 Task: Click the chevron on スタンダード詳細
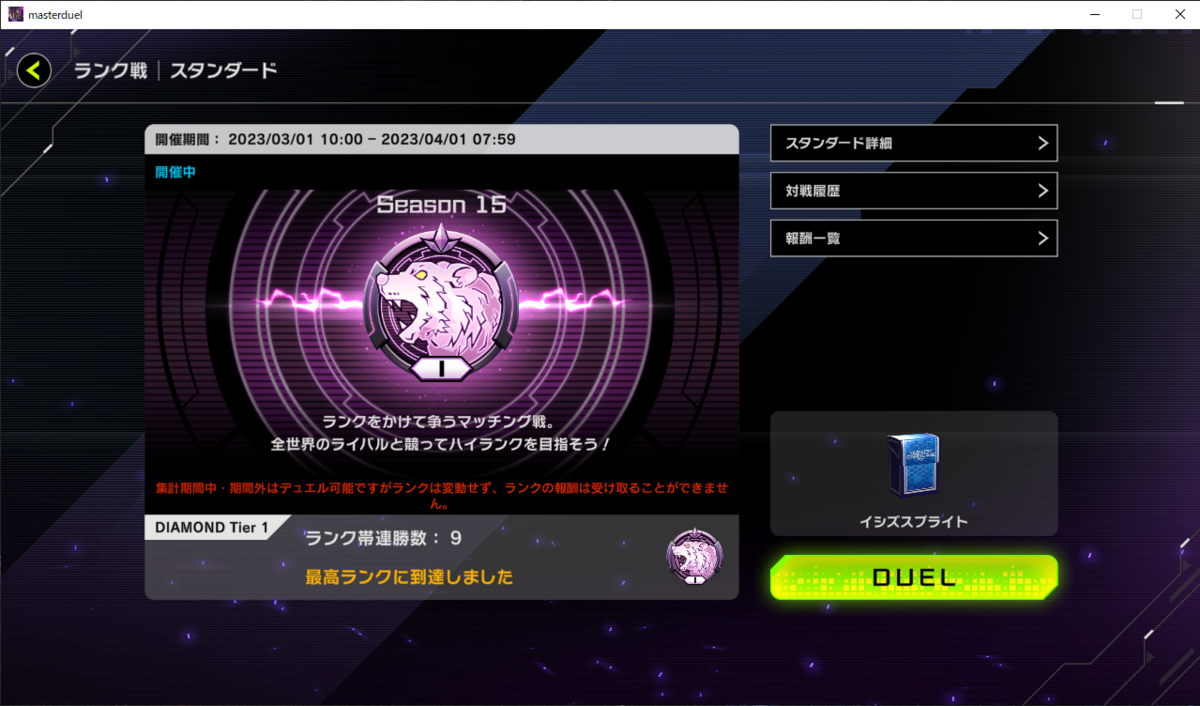tap(1043, 143)
